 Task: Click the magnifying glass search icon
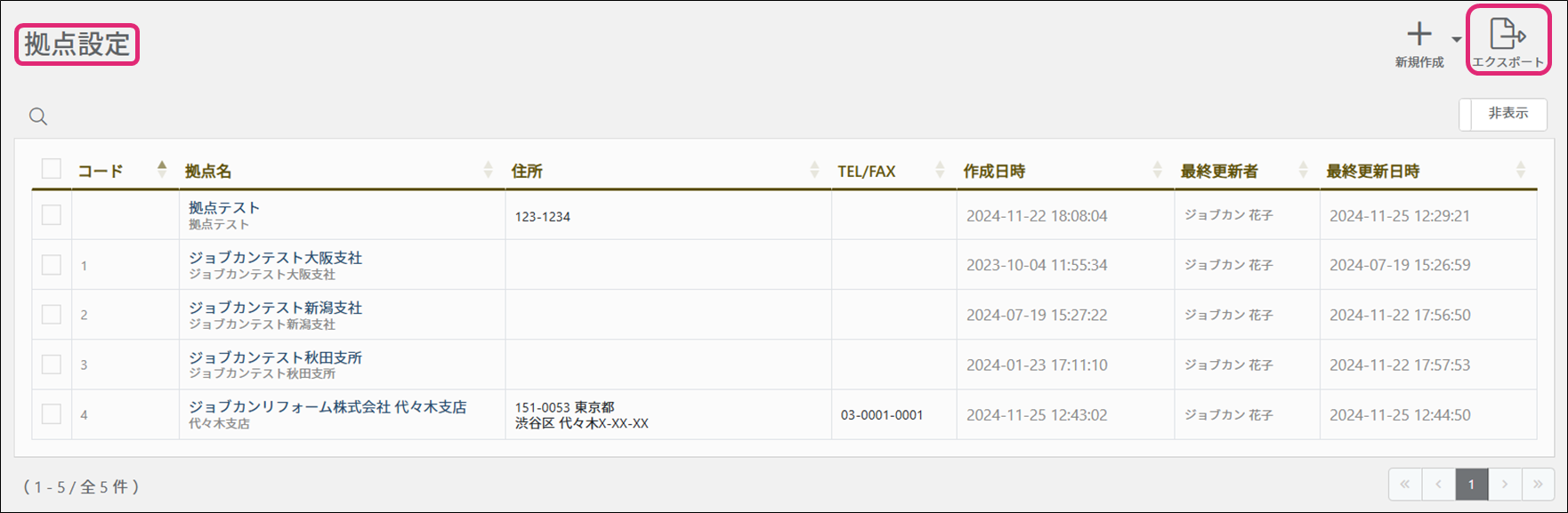(x=38, y=116)
